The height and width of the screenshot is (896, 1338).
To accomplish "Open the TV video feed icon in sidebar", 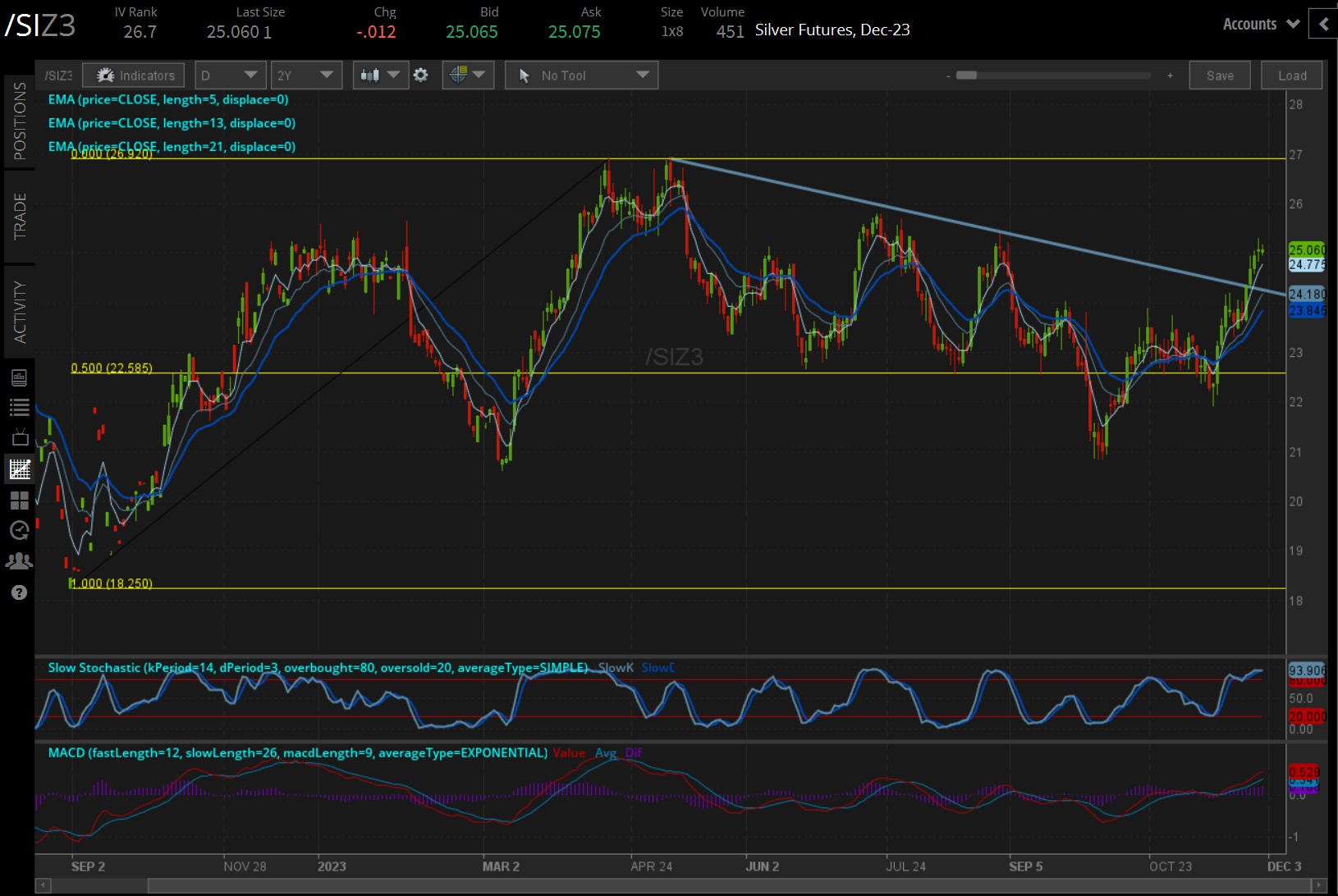I will (x=20, y=437).
